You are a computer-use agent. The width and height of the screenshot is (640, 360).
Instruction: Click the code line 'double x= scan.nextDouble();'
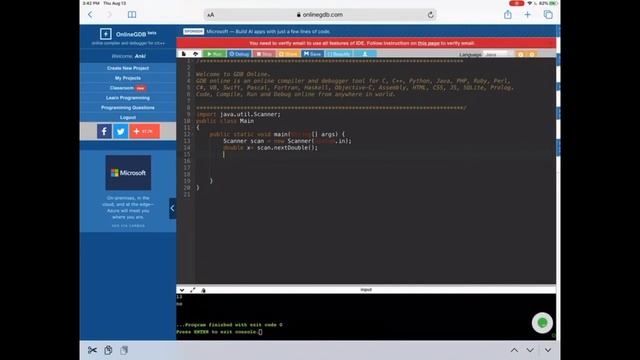pos(270,148)
